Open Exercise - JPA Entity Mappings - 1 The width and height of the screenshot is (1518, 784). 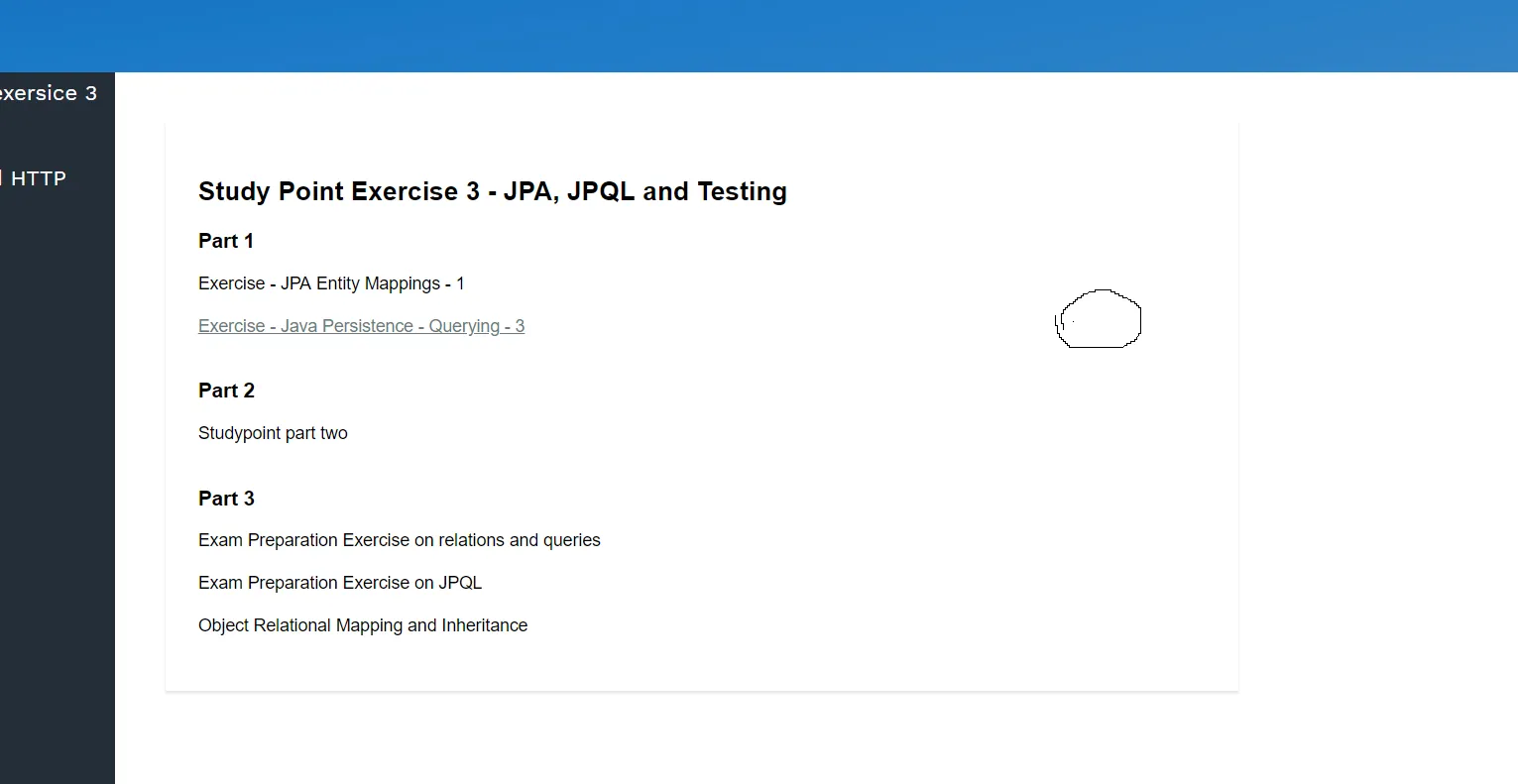click(x=331, y=283)
